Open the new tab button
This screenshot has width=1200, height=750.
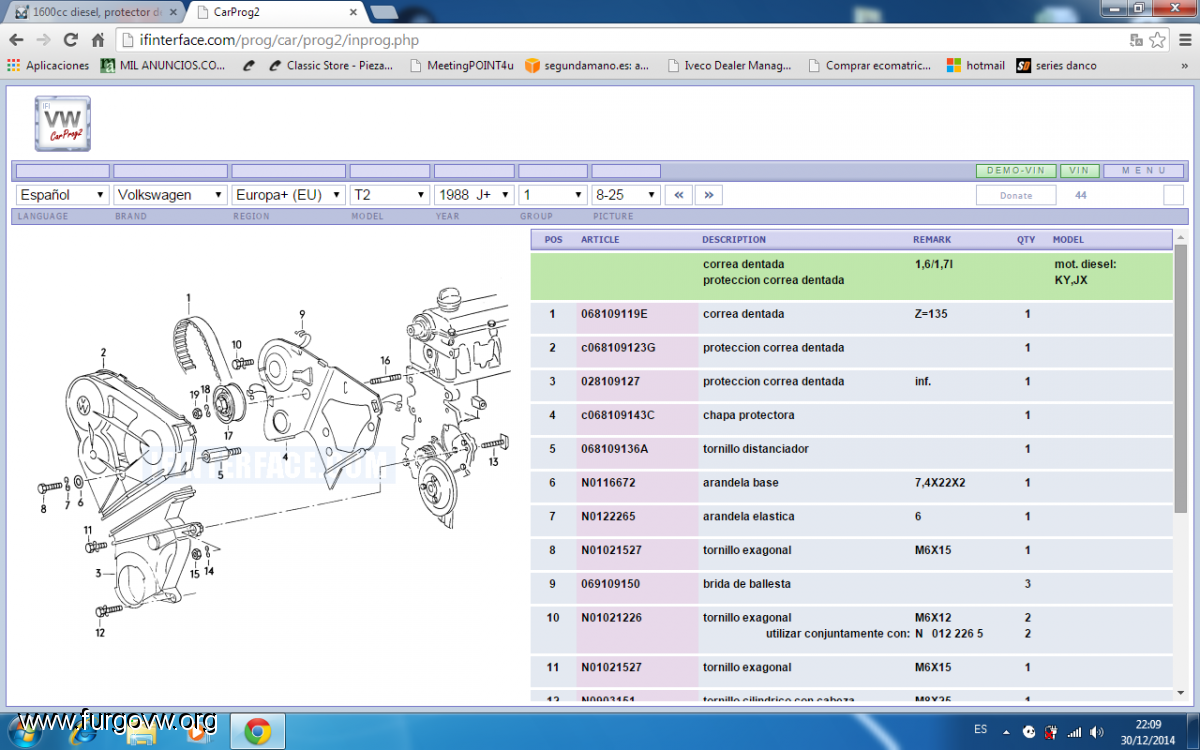(x=383, y=12)
